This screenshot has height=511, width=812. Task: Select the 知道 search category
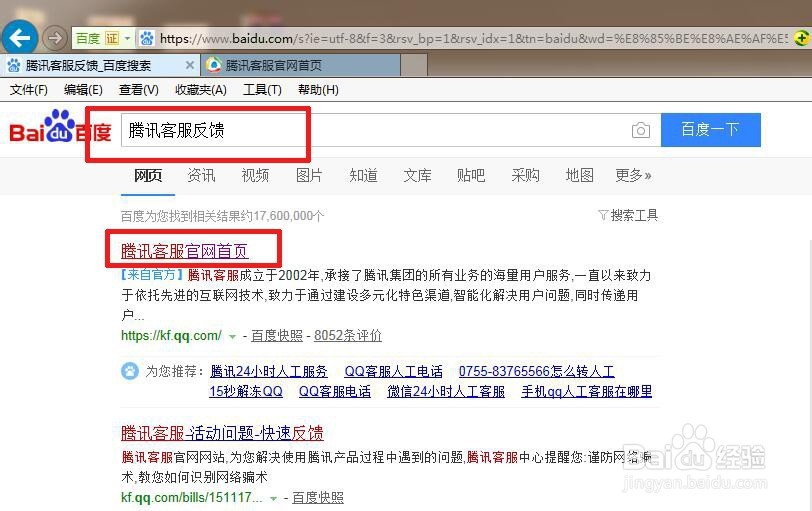363,176
